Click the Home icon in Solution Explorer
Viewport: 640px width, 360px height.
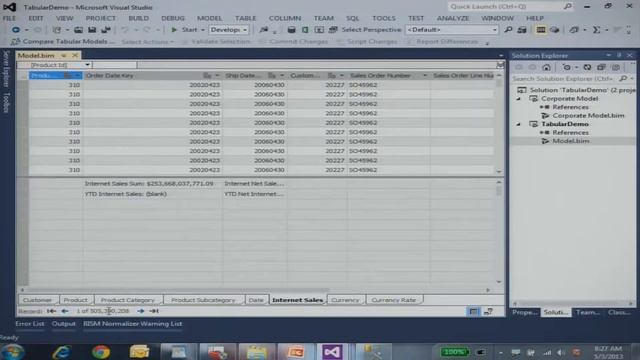coord(547,67)
